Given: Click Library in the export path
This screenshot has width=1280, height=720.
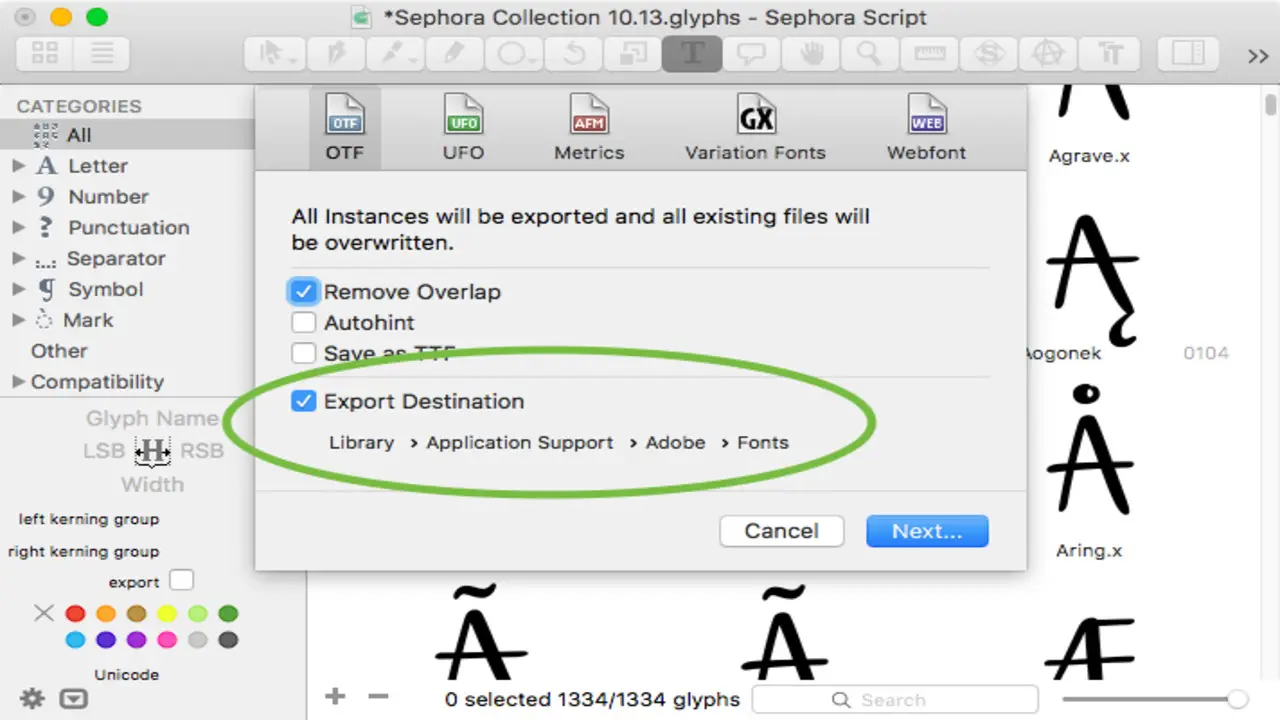Looking at the screenshot, I should 361,442.
